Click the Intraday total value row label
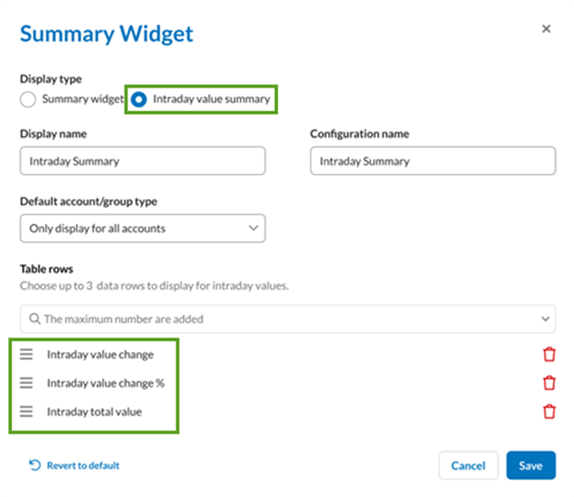This screenshot has width=574, height=497. click(x=94, y=412)
